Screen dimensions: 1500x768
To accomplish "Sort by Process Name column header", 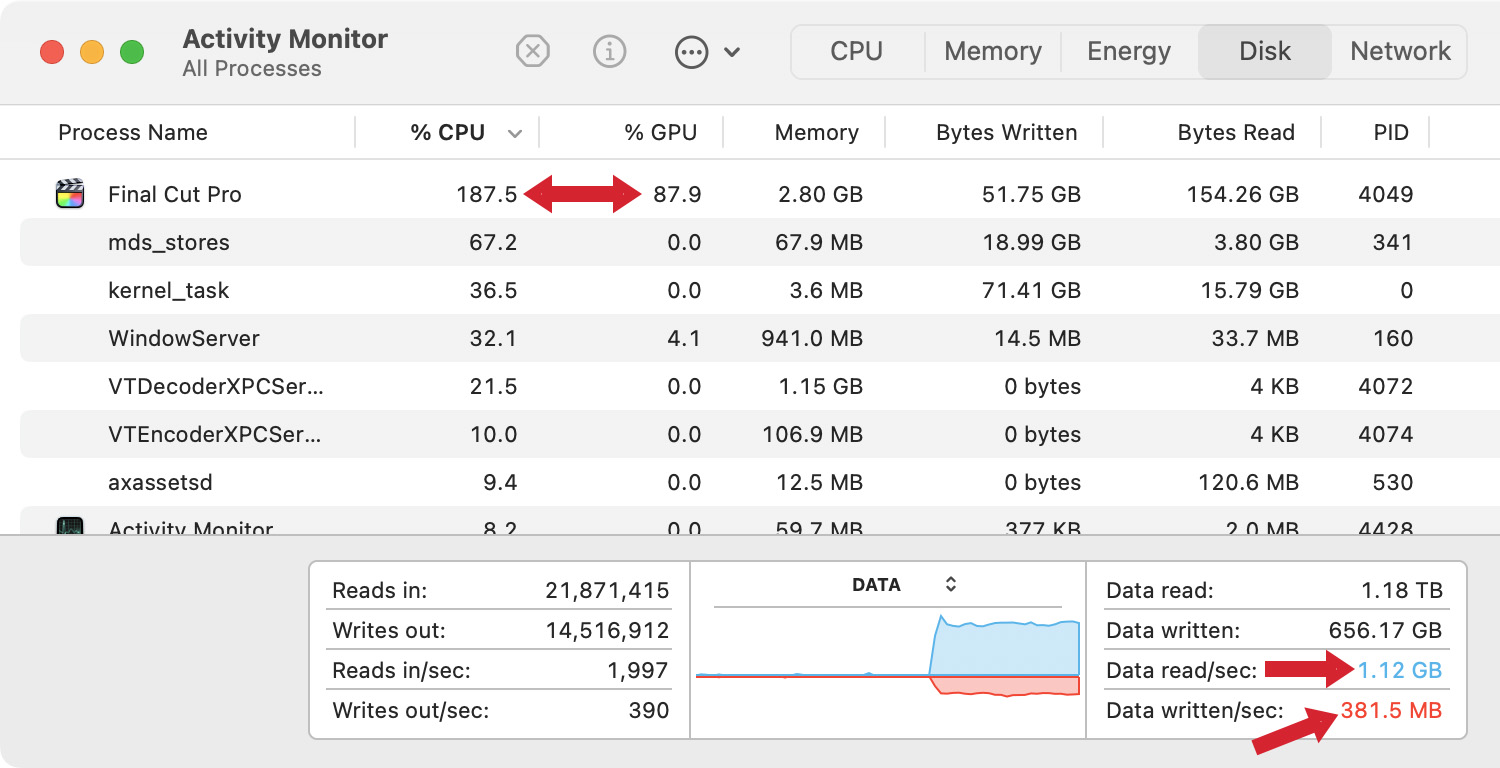I will 133,132.
